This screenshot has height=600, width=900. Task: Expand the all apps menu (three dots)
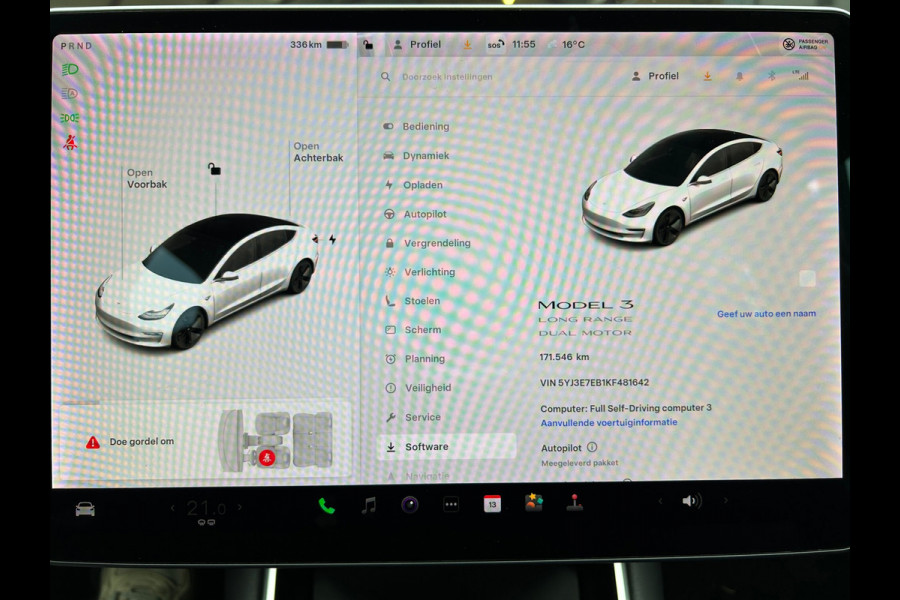point(451,505)
